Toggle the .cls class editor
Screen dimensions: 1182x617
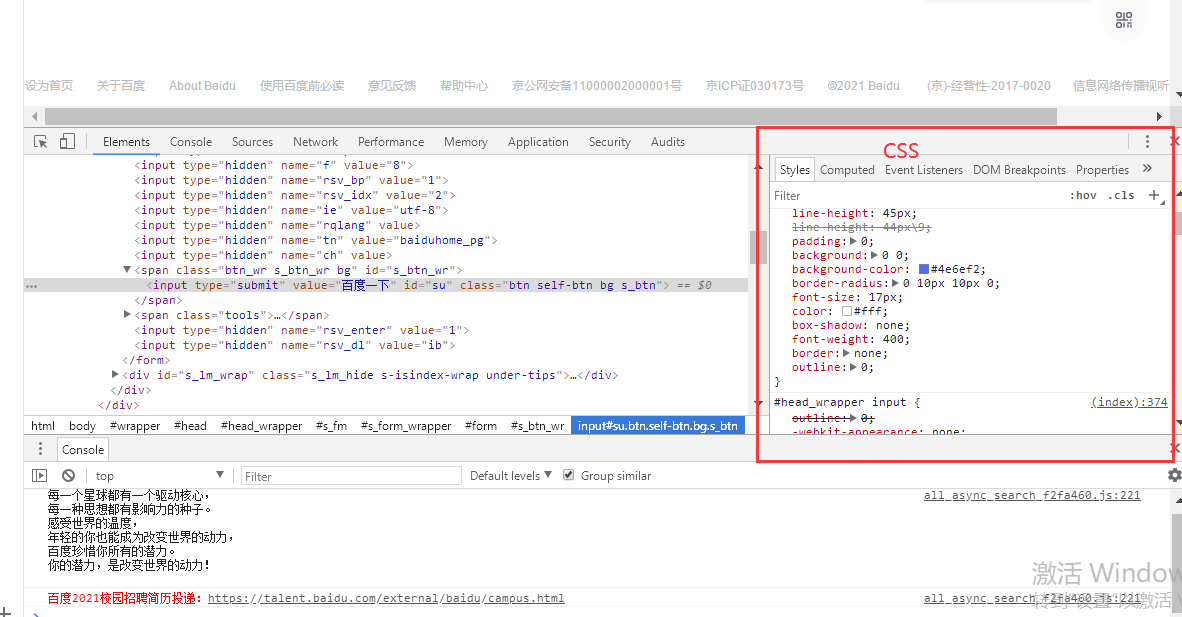[1121, 195]
